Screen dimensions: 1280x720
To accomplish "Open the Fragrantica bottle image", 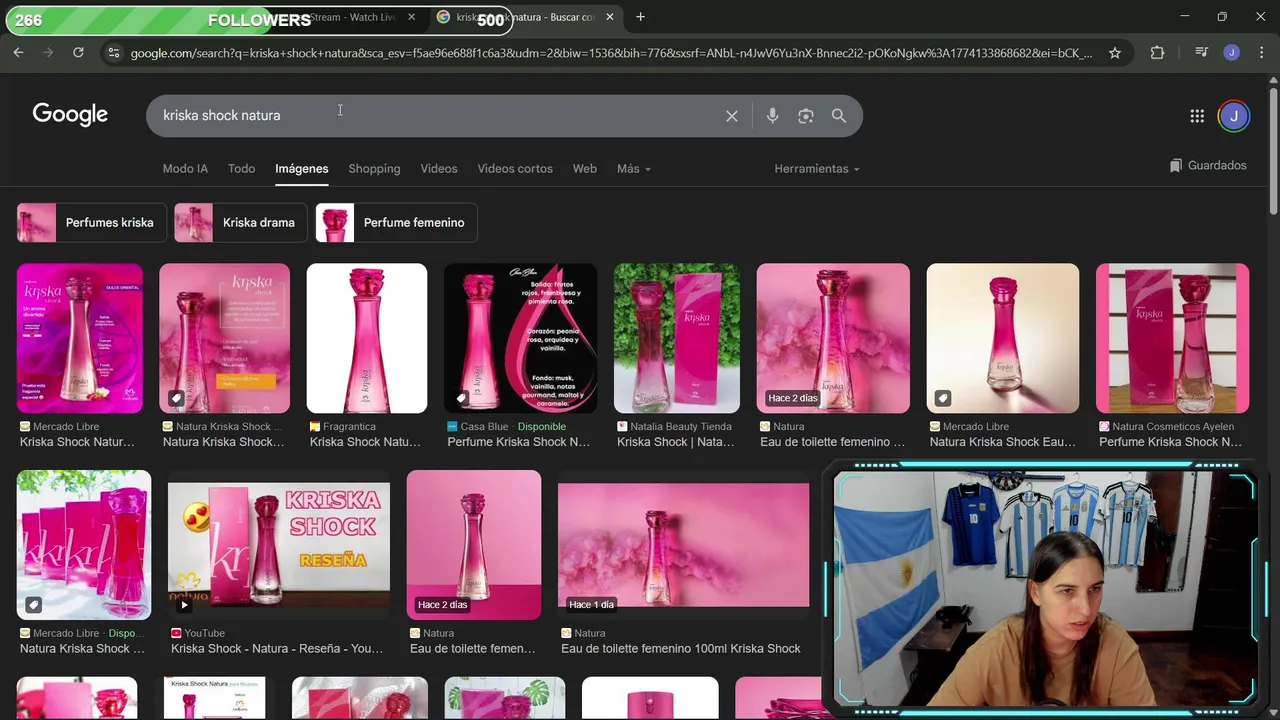I will click(367, 338).
